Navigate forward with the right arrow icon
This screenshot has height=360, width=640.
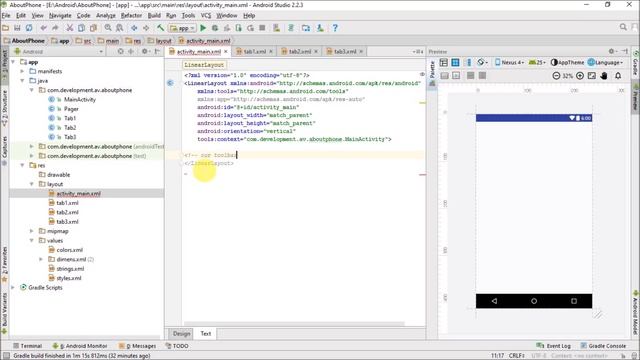tap(146, 28)
